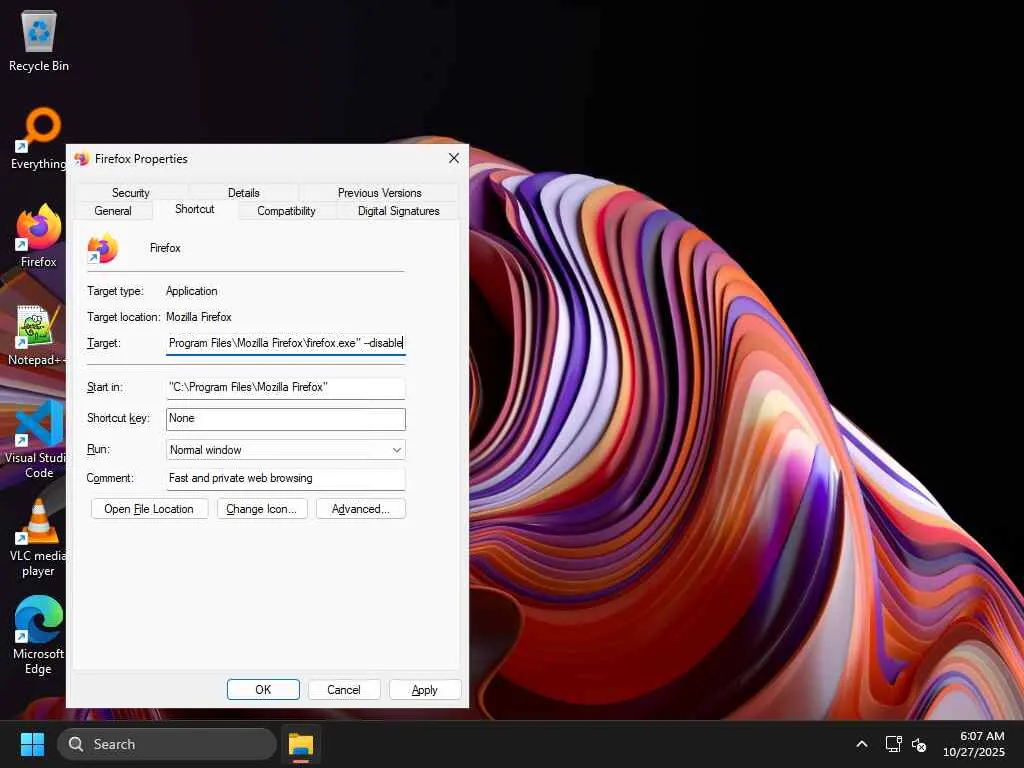Open the Compatibility tab
Screen dimensions: 1024x768
(286, 211)
